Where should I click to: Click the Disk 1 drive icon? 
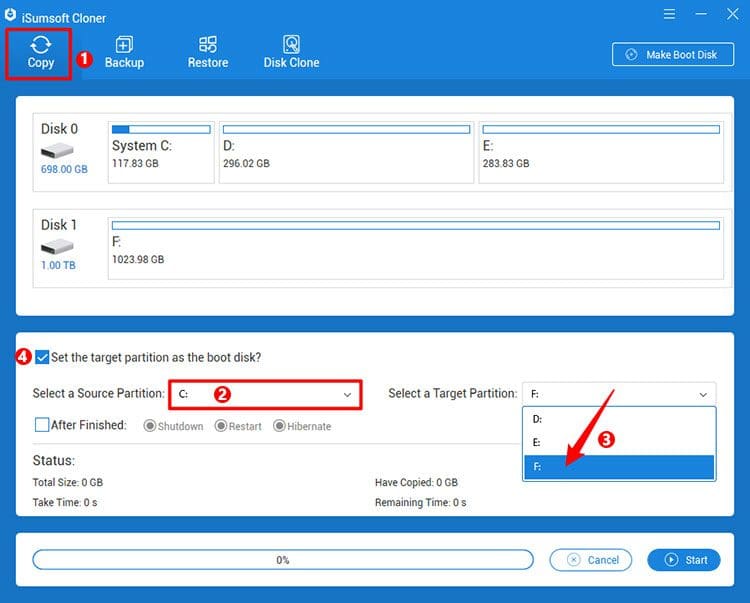pos(57,247)
